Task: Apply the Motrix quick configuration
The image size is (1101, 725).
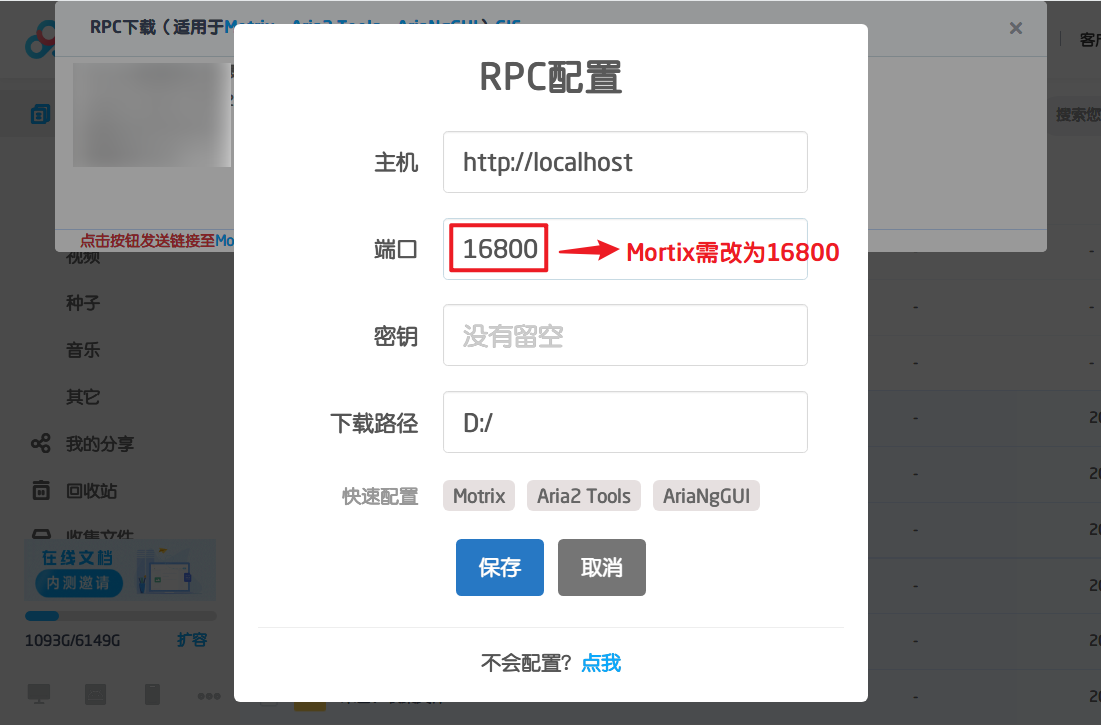Action: 479,496
